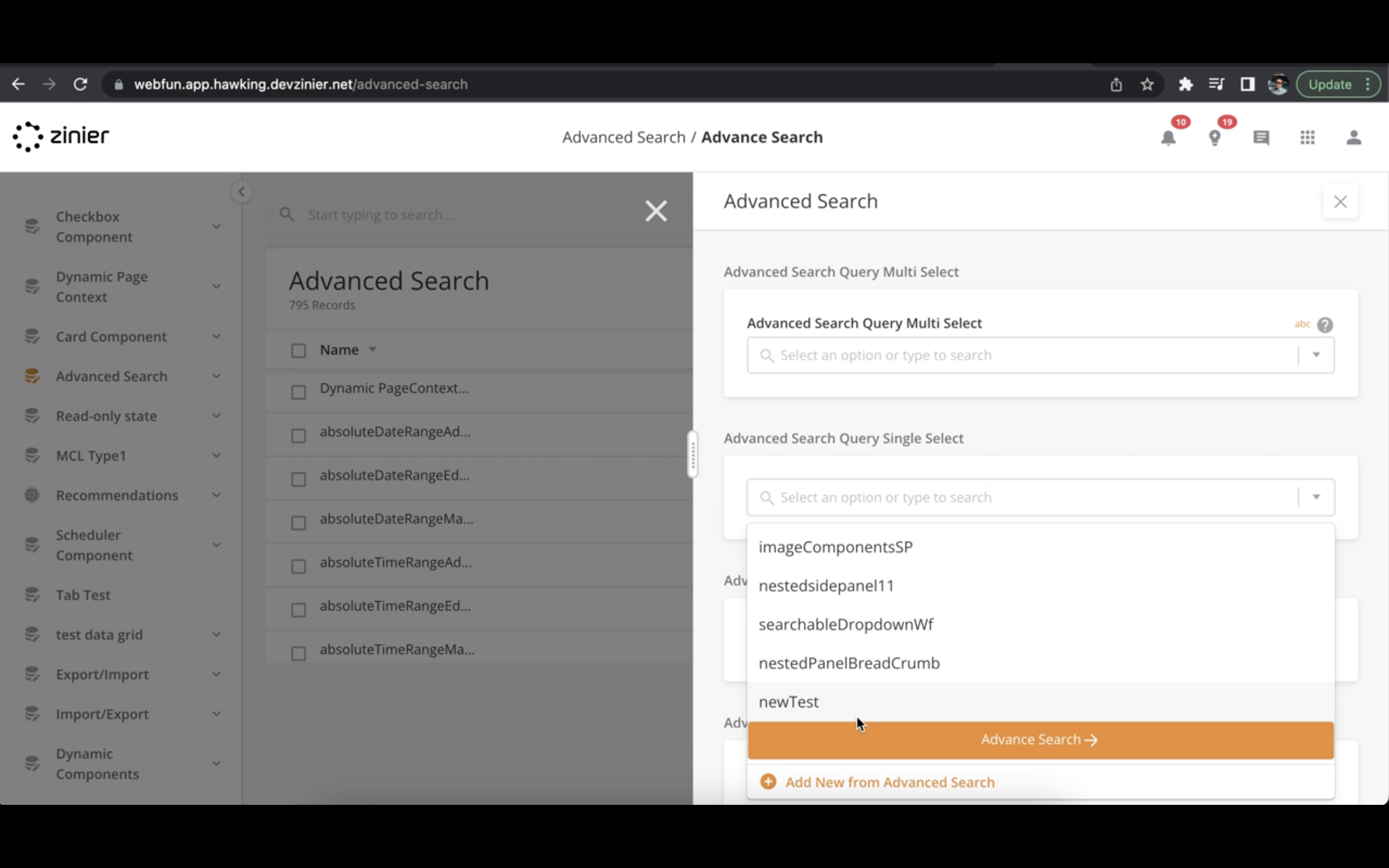The image size is (1389, 868).
Task: Click the plus icon next to Add New
Action: [x=768, y=782]
